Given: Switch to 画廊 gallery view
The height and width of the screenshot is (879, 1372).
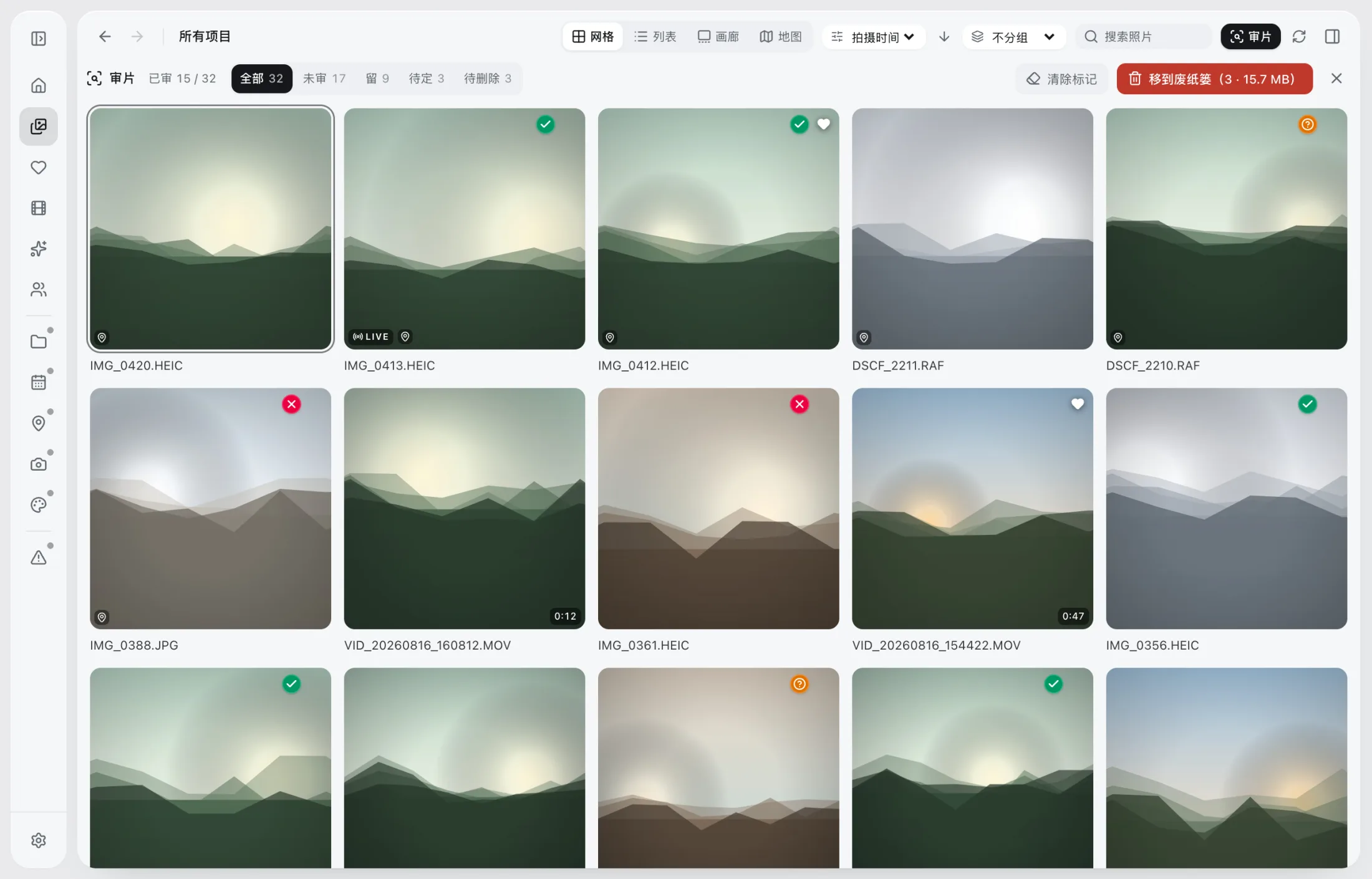Looking at the screenshot, I should tap(718, 36).
